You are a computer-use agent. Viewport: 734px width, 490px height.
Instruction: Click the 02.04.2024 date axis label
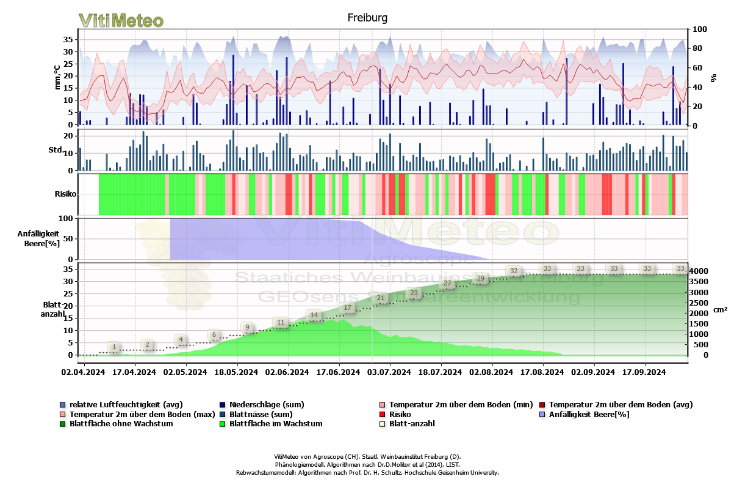83,371
